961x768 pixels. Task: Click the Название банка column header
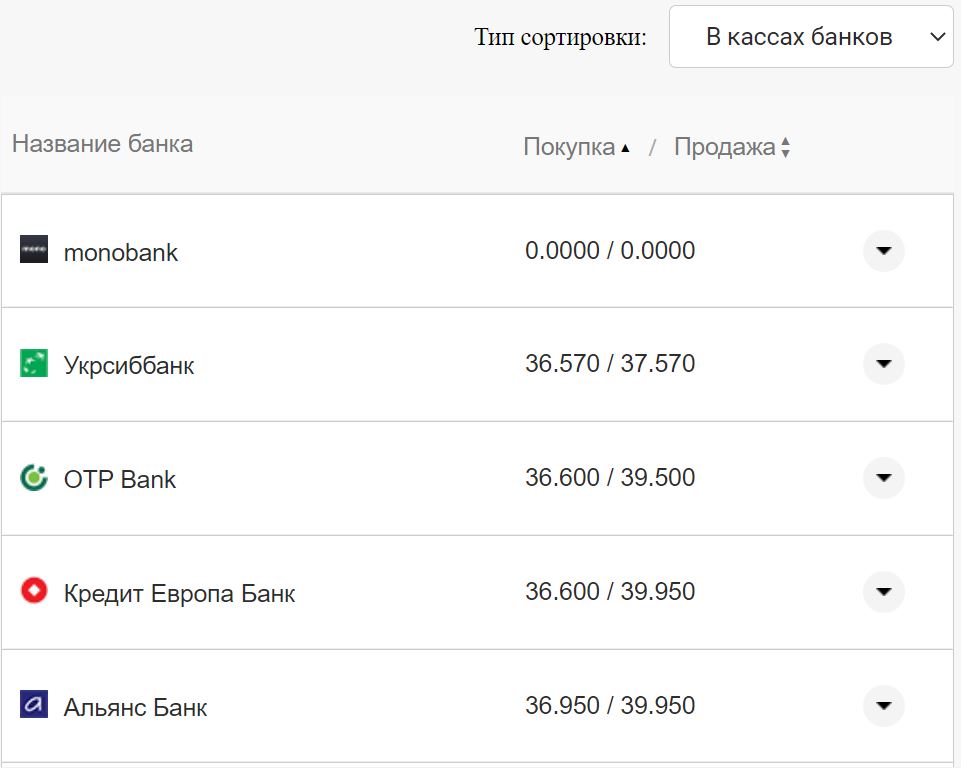[103, 144]
